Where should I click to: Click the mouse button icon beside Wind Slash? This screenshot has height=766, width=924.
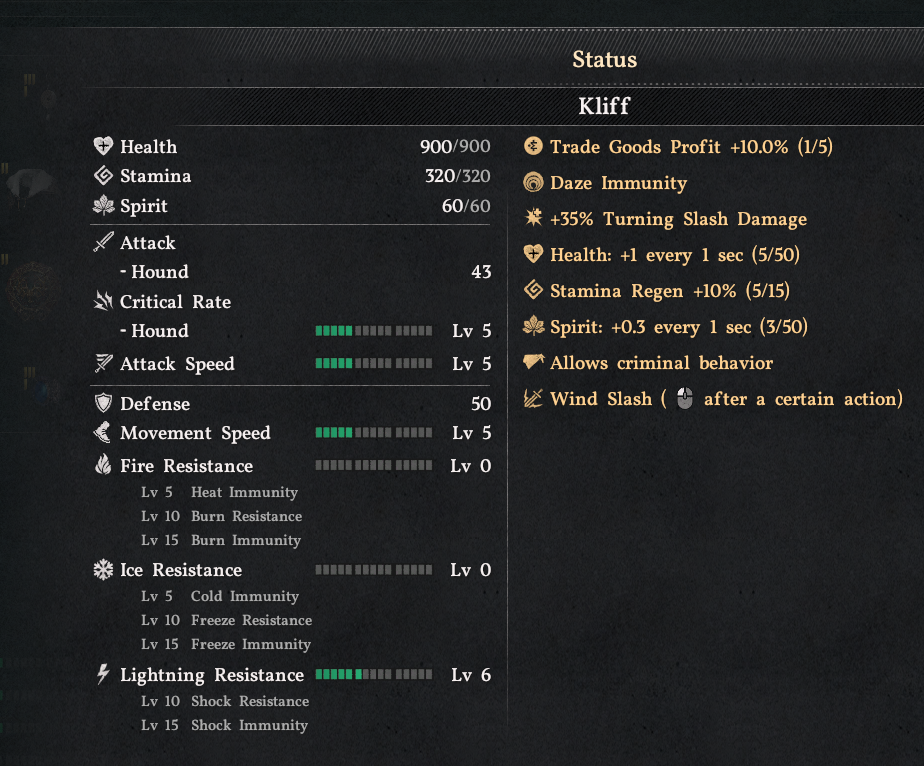(685, 399)
